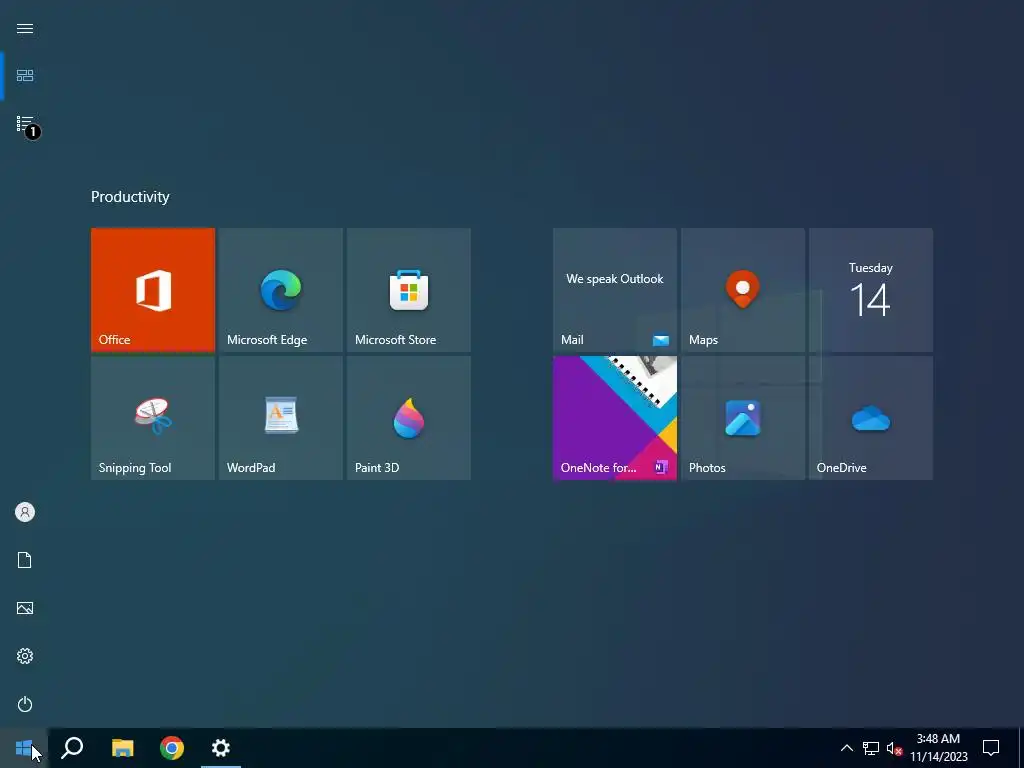Click the muted volume tray icon

pos(894,748)
